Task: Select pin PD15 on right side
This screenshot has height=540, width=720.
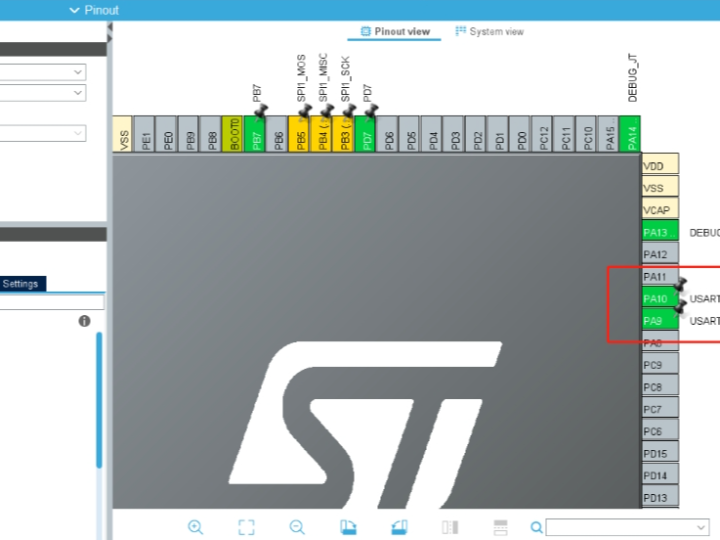Action: tap(660, 453)
